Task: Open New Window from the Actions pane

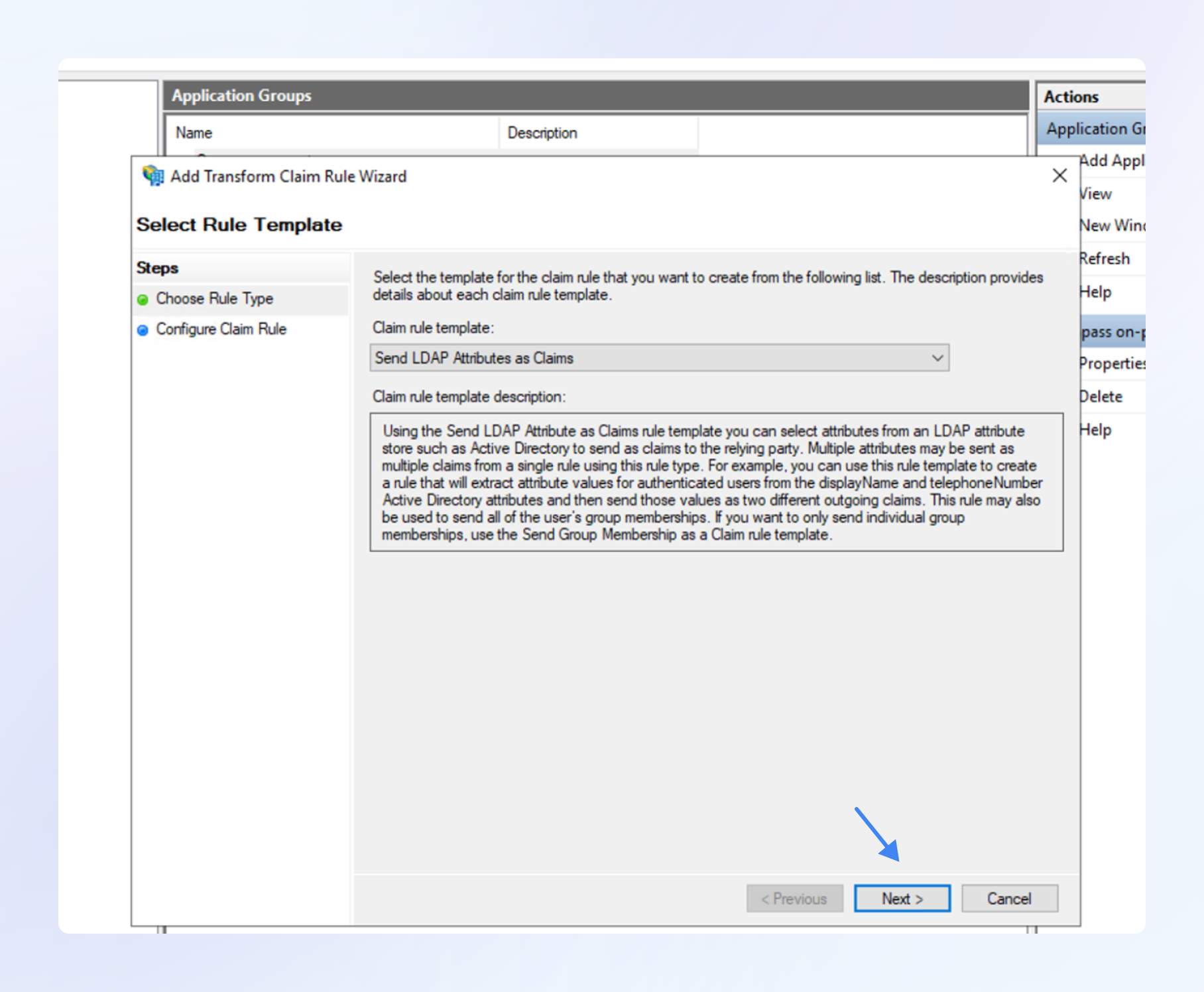Action: 1112,226
